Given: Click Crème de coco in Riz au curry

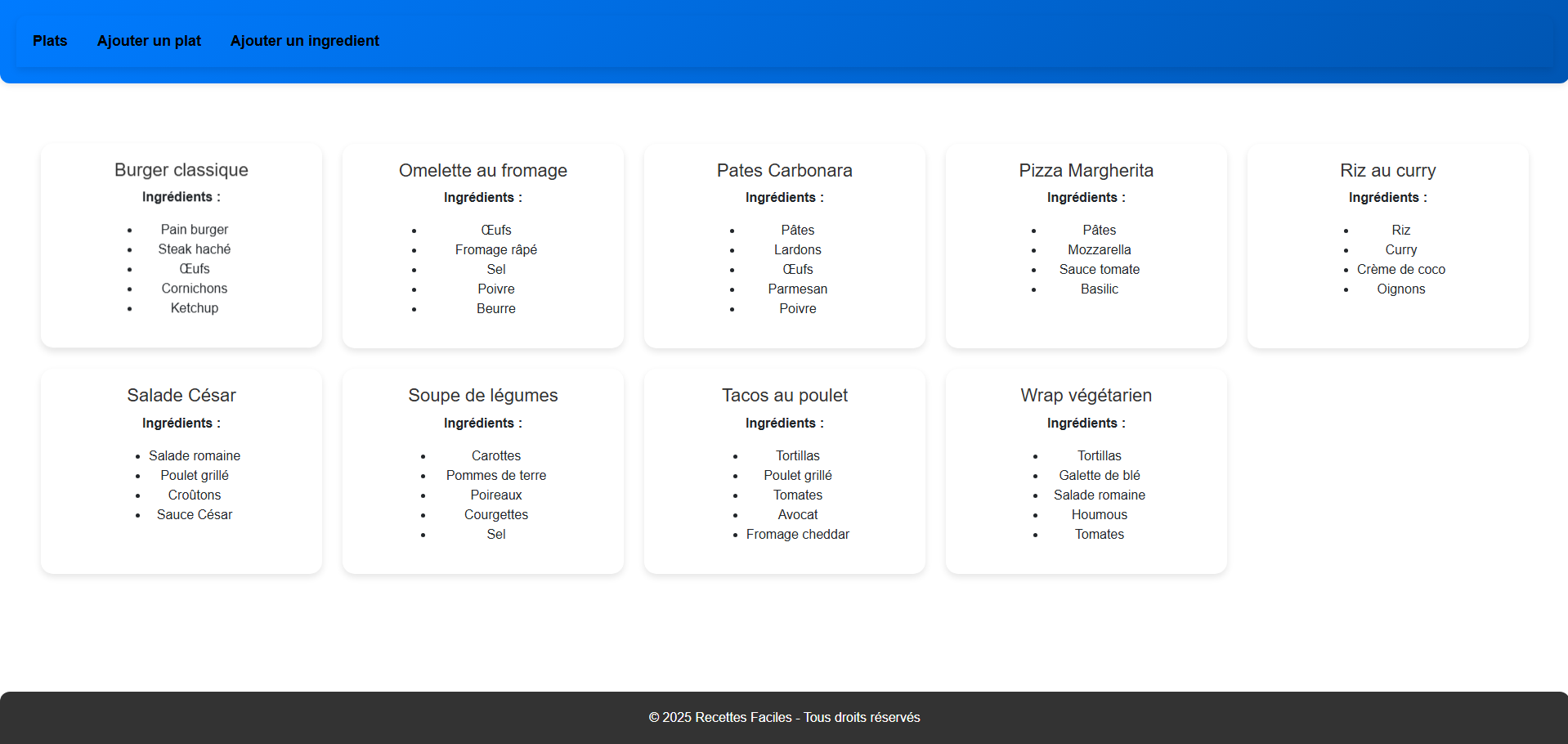Looking at the screenshot, I should [x=1400, y=270].
